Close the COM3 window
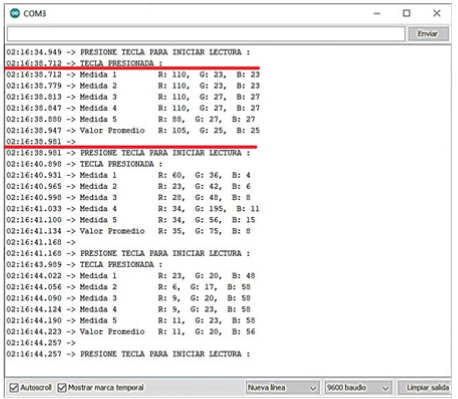 [437, 13]
